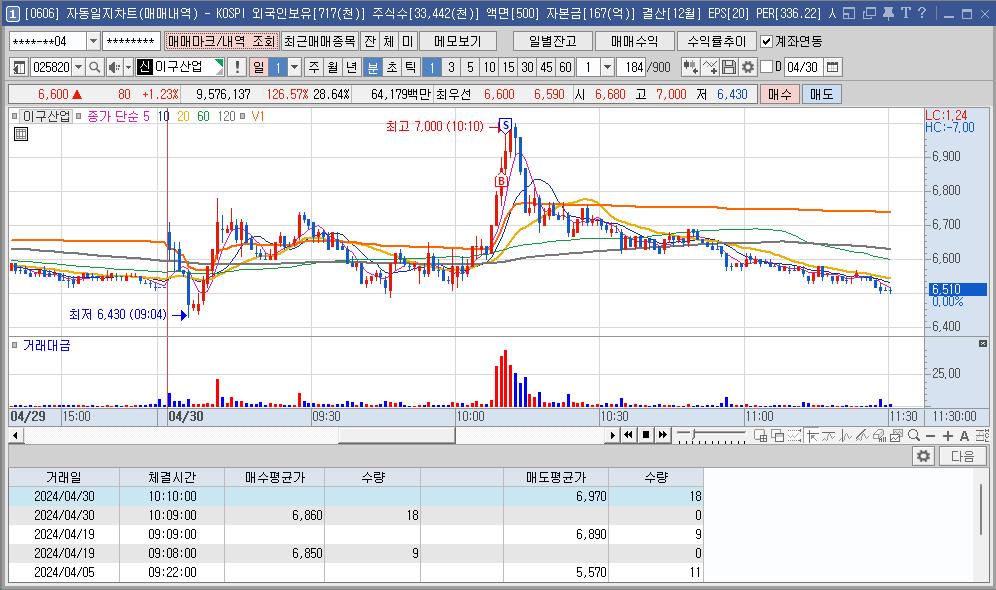Click the 매매마크/내역 조회 button

[221, 41]
